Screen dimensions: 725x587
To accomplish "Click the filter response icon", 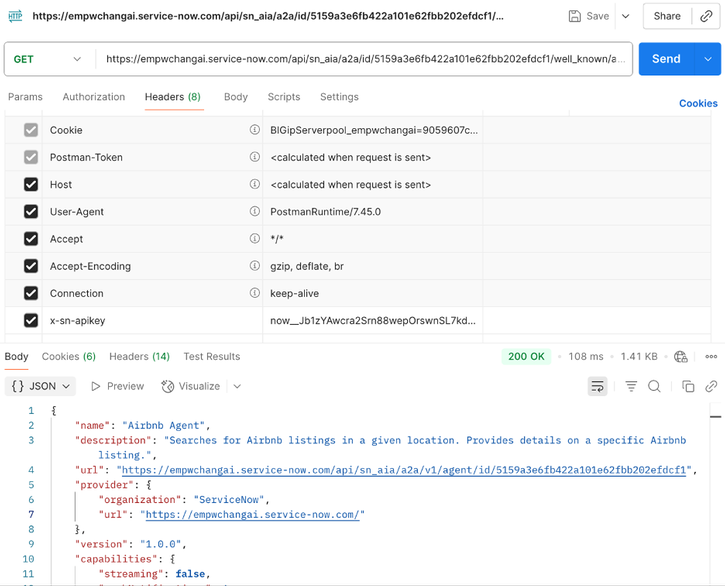I will tap(631, 386).
